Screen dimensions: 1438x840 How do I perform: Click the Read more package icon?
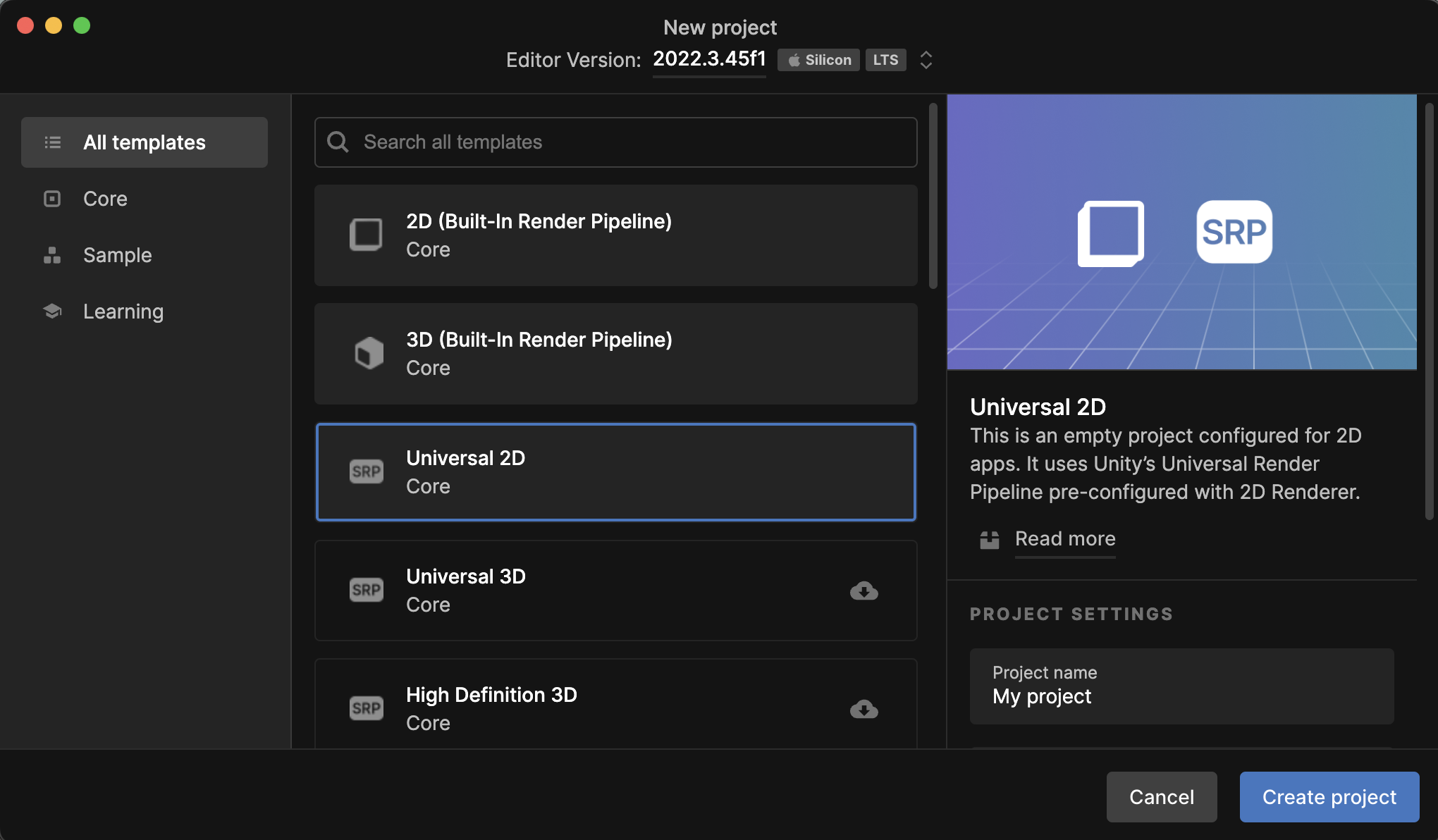[990, 540]
